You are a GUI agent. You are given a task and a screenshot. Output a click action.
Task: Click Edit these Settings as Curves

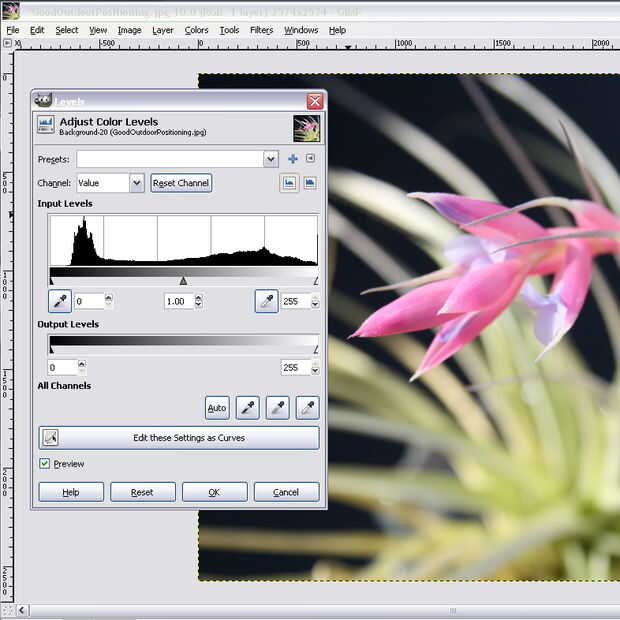pyautogui.click(x=179, y=438)
